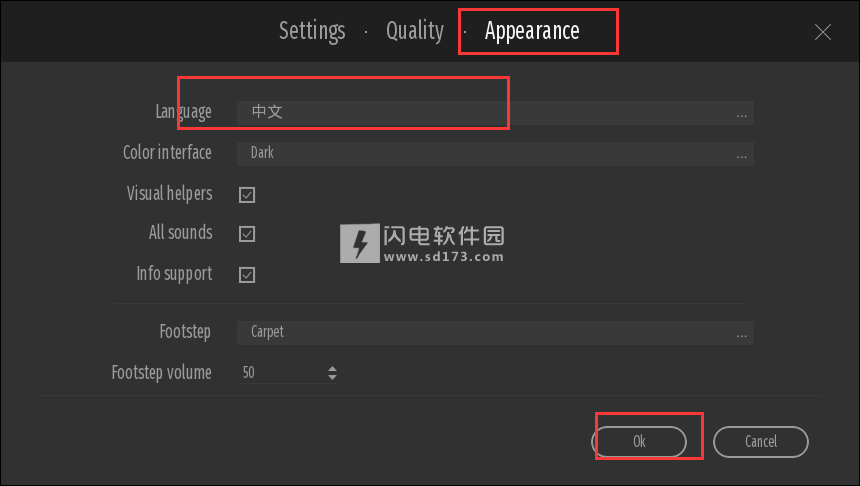860x486 pixels.
Task: Expand the Footstep dropdown showing Carpet
Action: (x=495, y=333)
